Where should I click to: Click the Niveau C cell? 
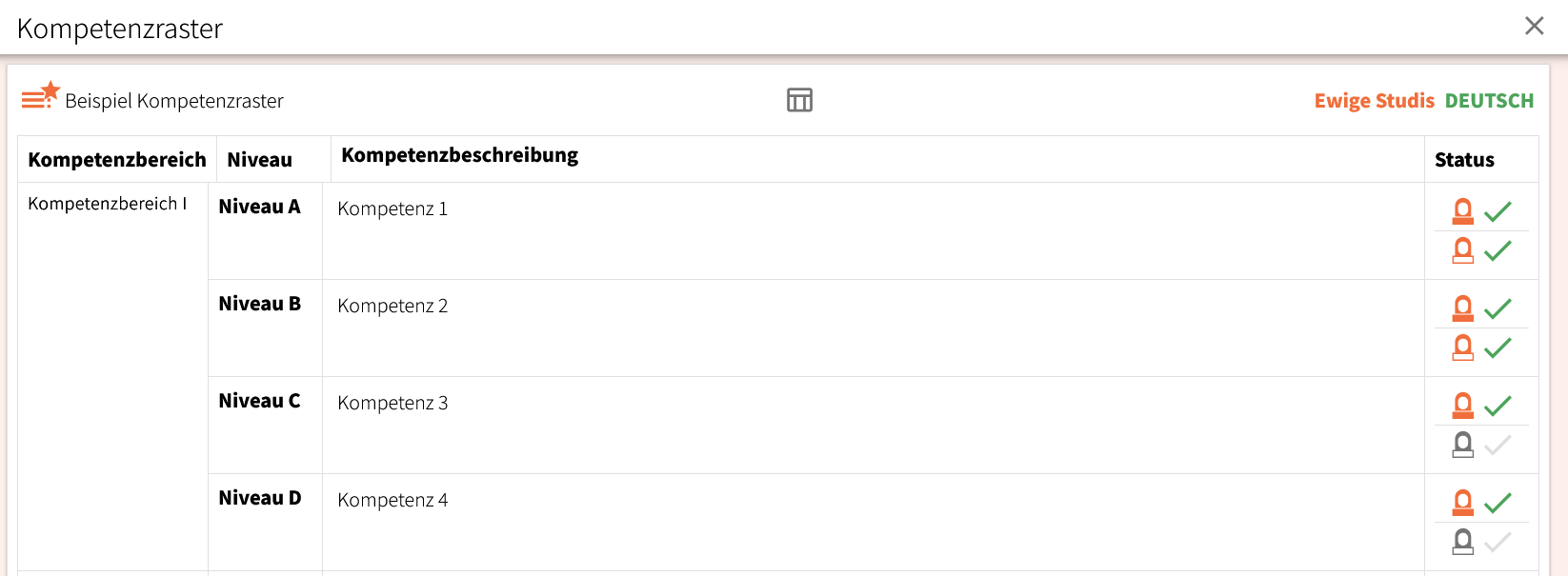click(259, 401)
